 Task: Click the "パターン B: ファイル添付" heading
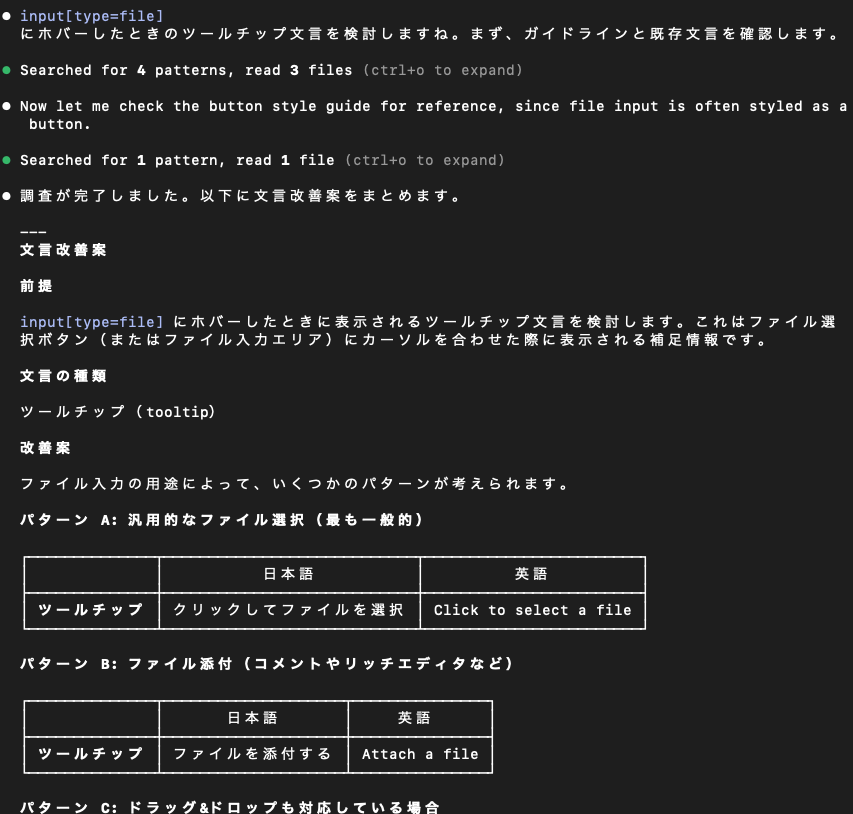click(267, 664)
